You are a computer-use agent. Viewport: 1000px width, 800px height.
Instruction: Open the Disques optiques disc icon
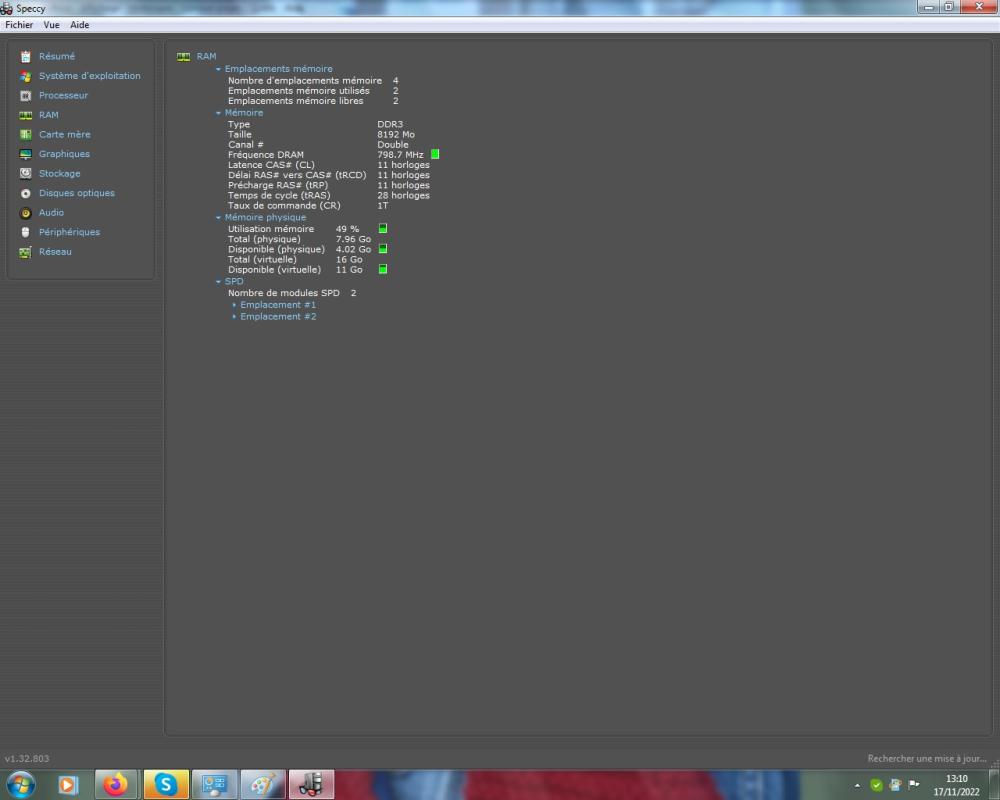(x=26, y=193)
